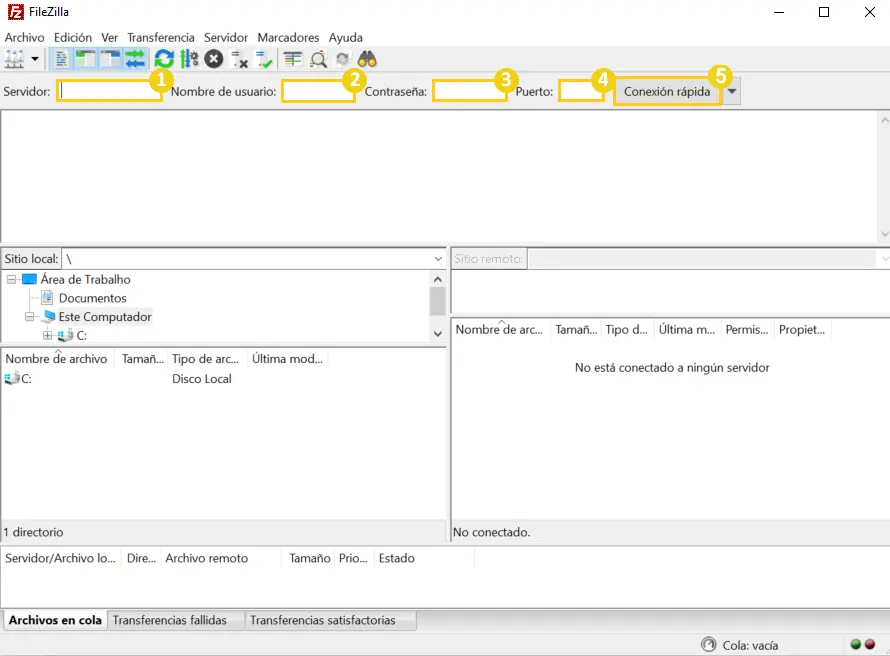
Task: Click the FileZilla logo in the title bar
Action: 16,12
